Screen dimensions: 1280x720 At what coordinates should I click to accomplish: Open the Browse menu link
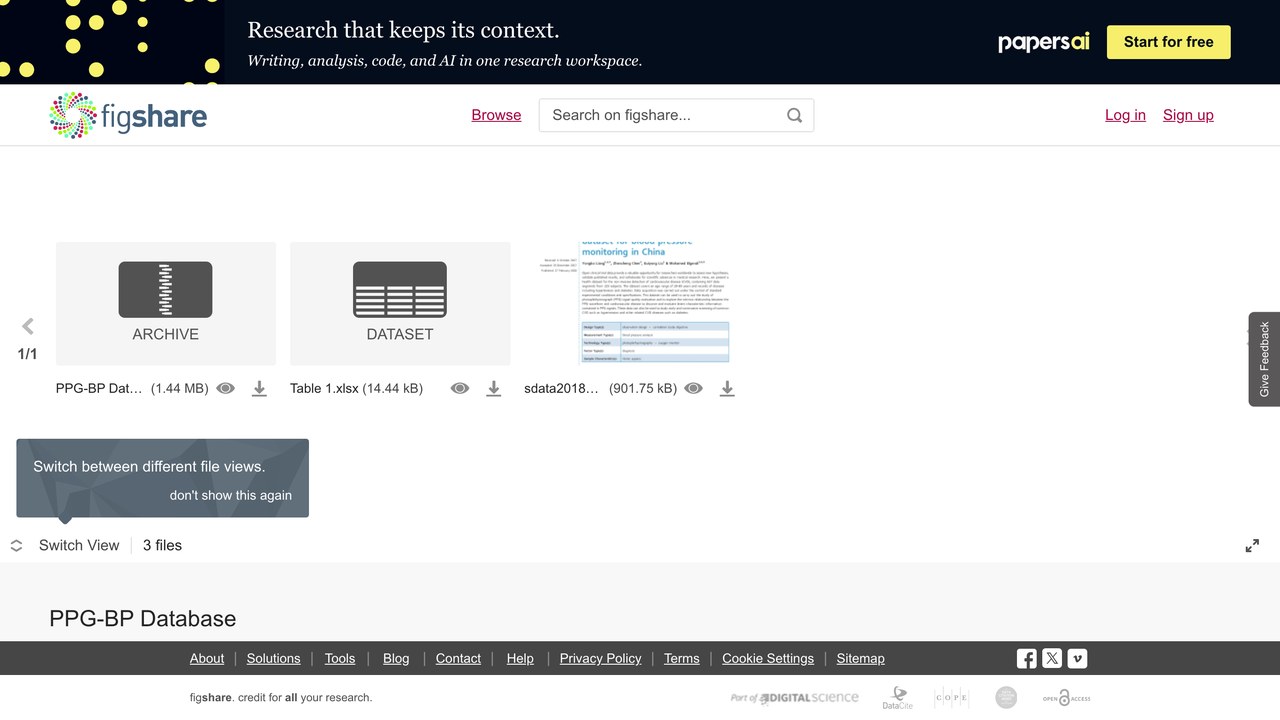pyautogui.click(x=496, y=115)
